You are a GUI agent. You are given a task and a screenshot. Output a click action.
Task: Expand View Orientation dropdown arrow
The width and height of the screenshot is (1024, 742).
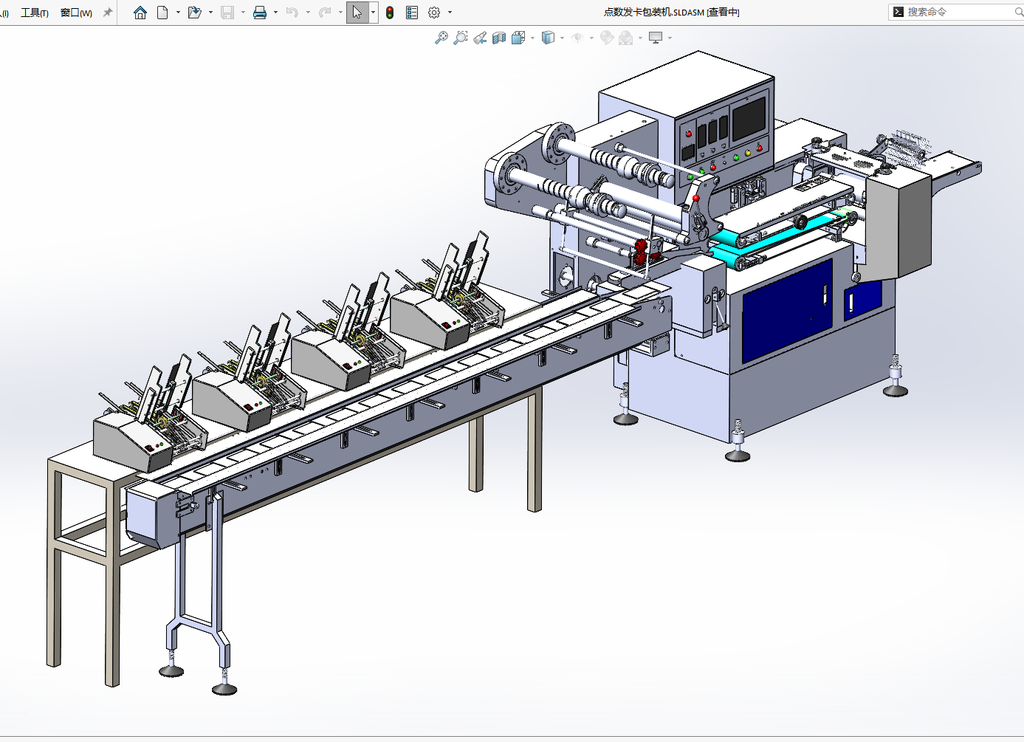point(533,38)
